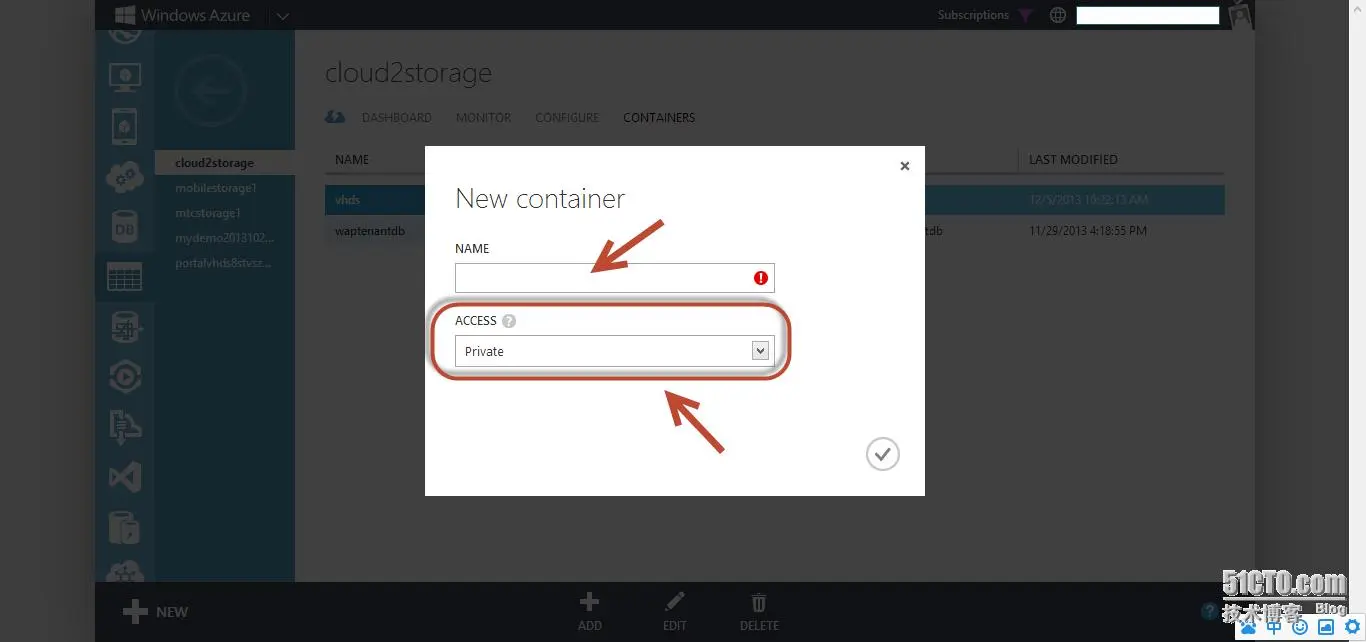The image size is (1366, 642).
Task: Close the New container dialog
Action: (x=905, y=166)
